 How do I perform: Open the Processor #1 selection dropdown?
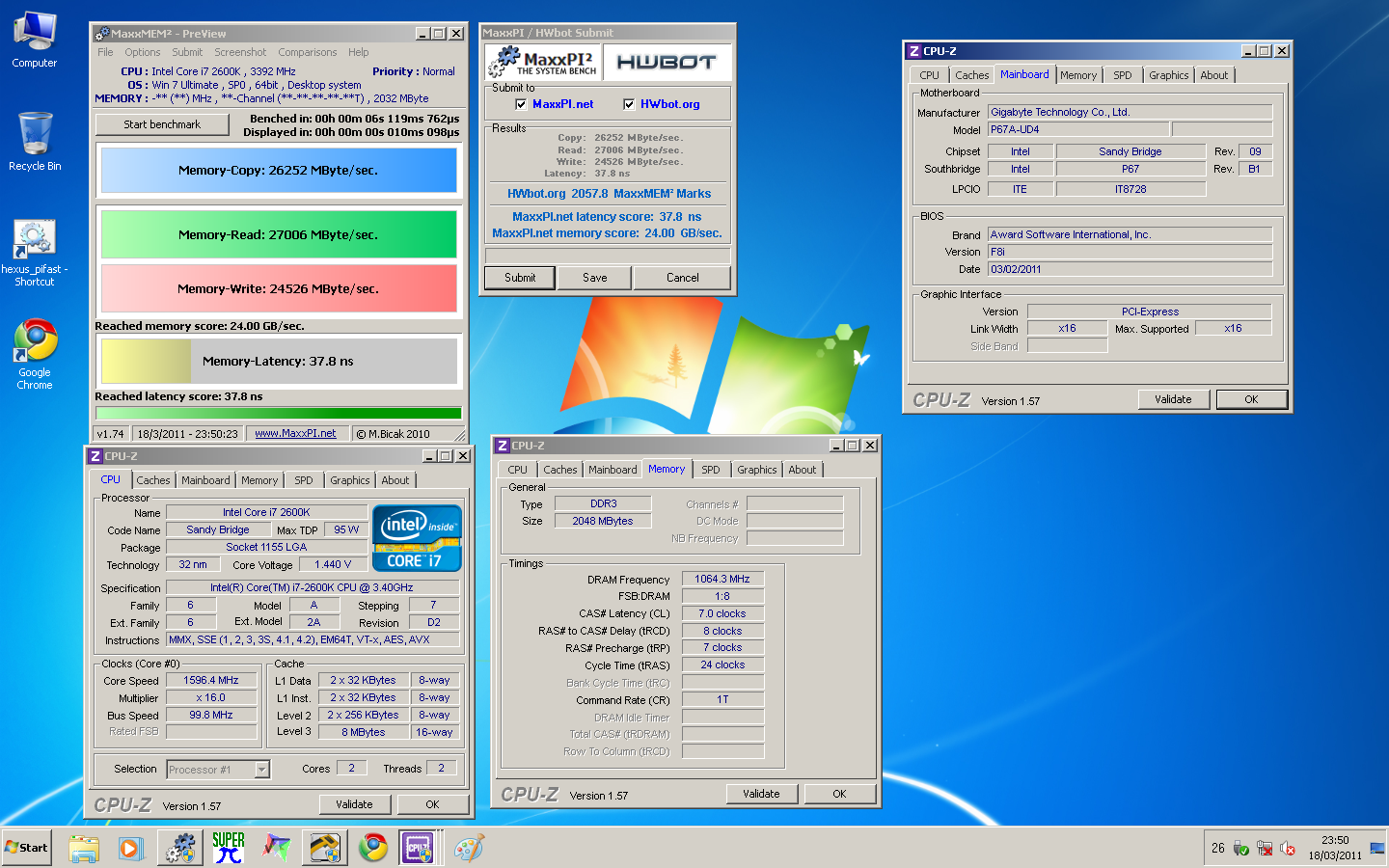[261, 770]
